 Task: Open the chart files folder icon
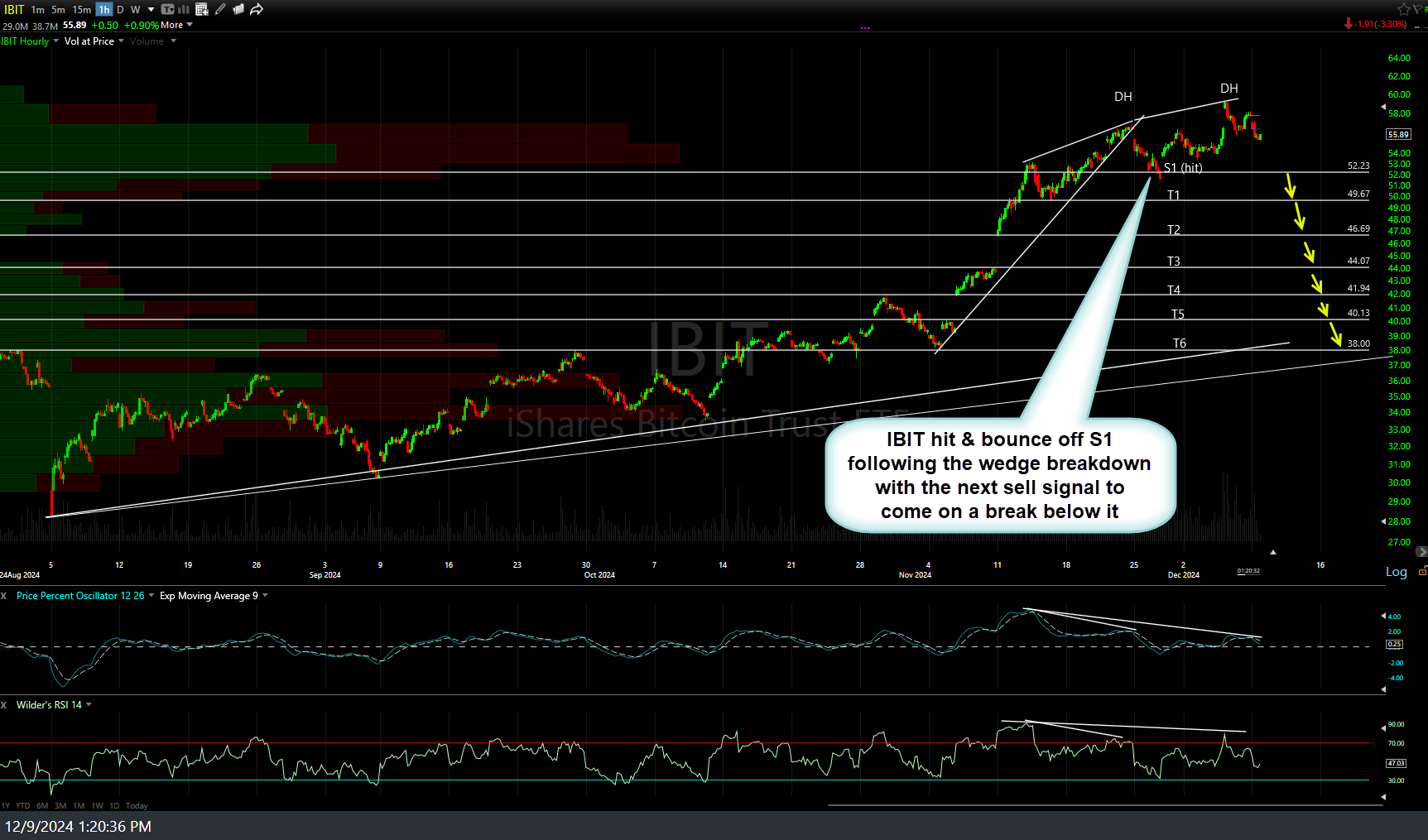[x=238, y=9]
